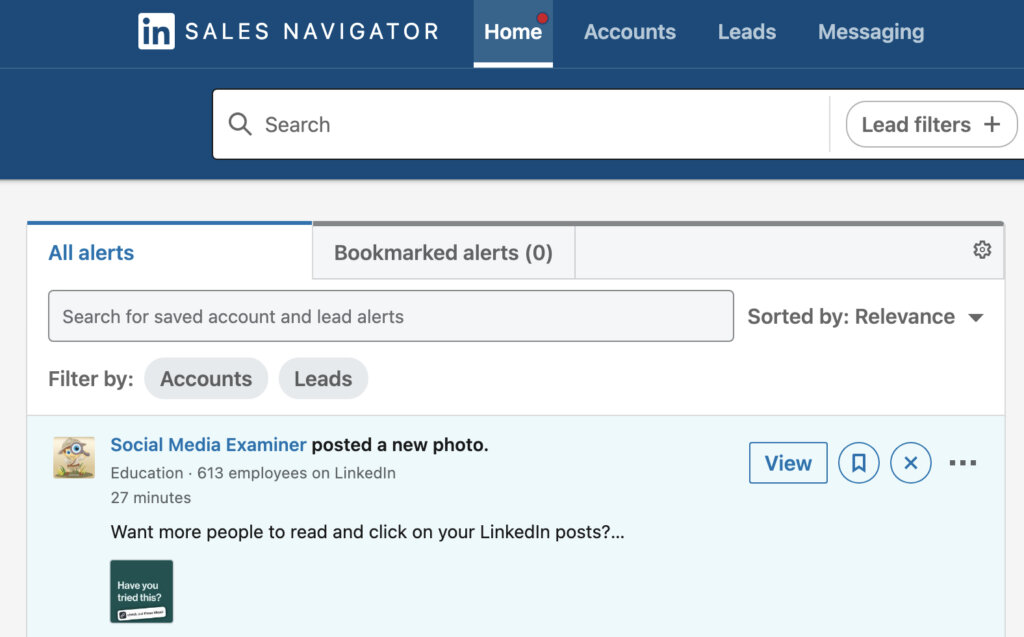Bookmark the Social Media Examiner alert

[x=858, y=462]
